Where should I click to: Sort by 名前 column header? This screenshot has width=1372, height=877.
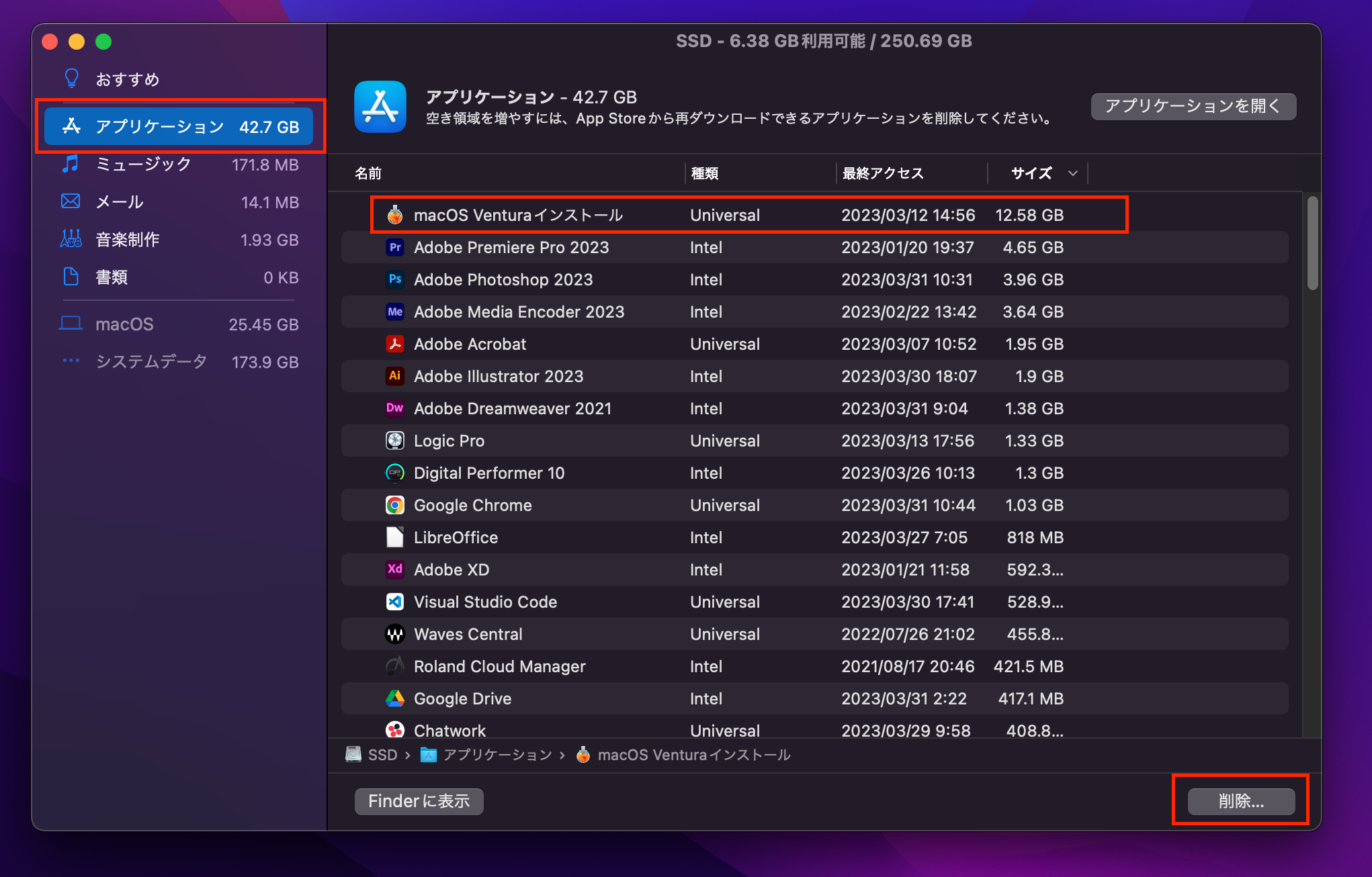pos(368,173)
